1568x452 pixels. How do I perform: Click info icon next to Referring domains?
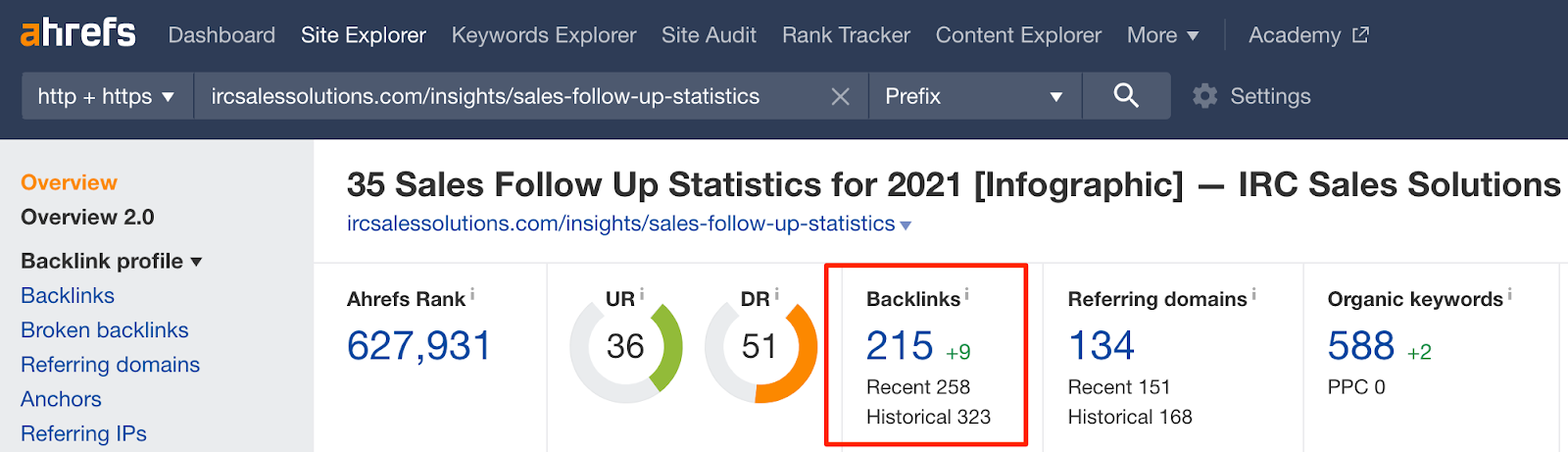[x=1253, y=293]
